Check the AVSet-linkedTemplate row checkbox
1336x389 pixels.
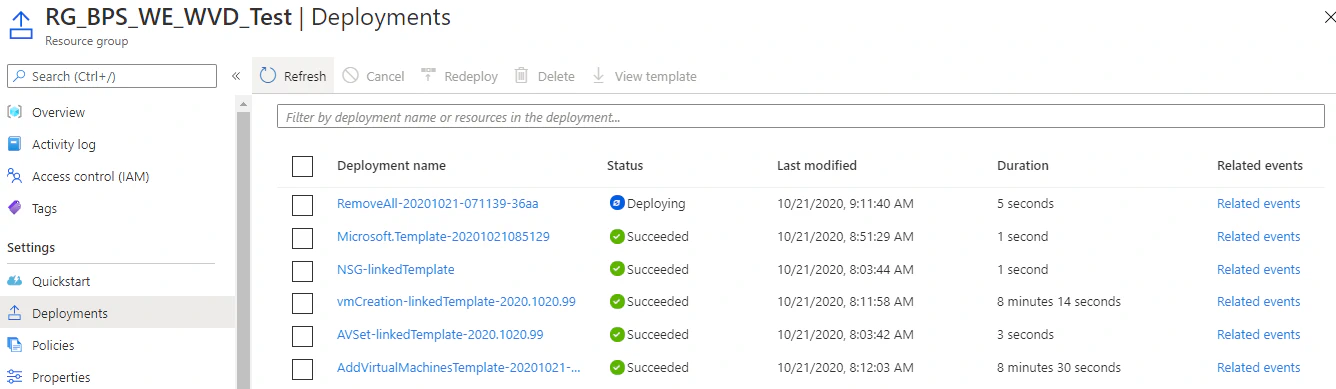click(x=303, y=336)
